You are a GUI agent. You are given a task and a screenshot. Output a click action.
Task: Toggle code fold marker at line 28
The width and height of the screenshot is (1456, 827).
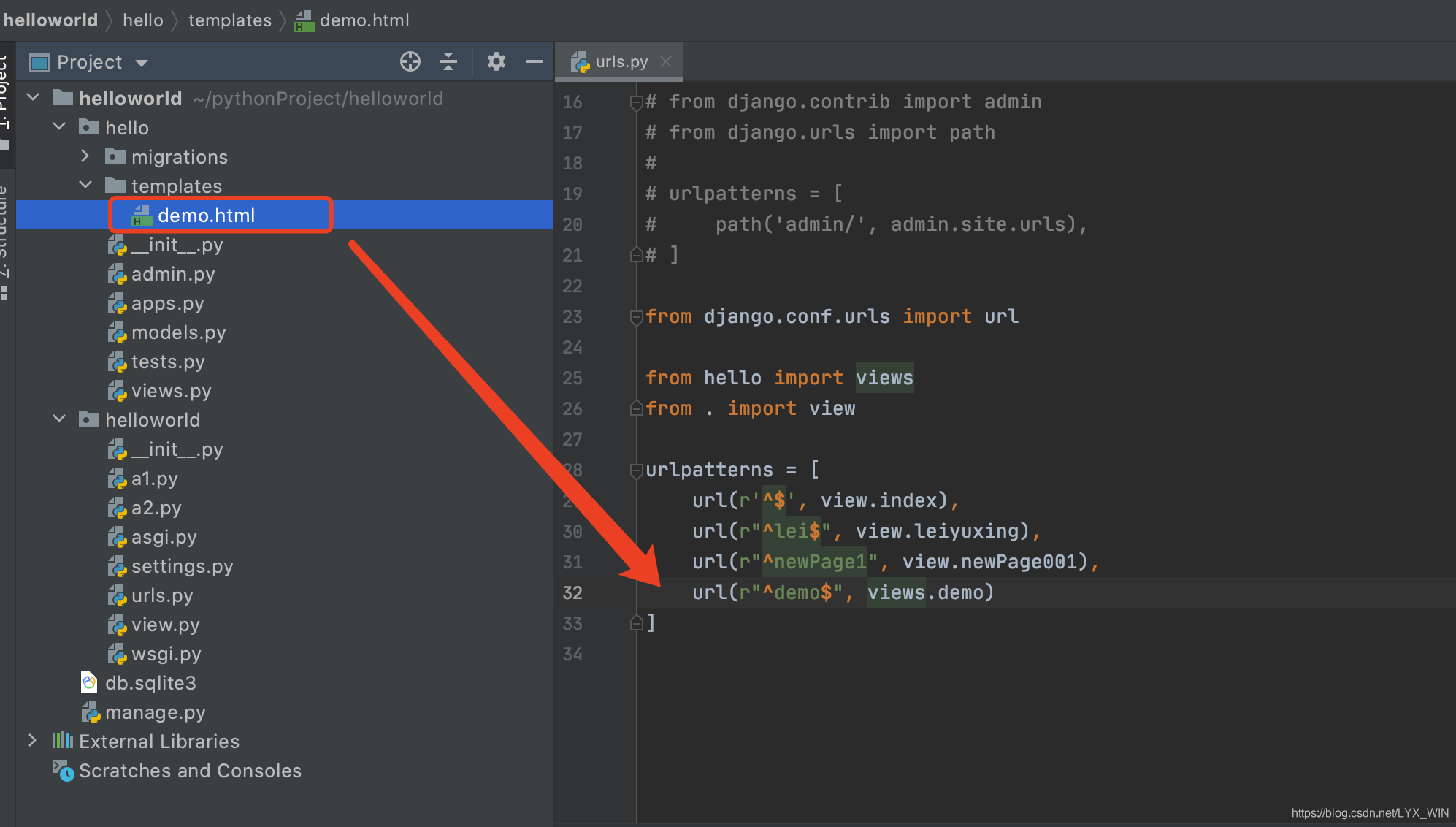coord(636,470)
